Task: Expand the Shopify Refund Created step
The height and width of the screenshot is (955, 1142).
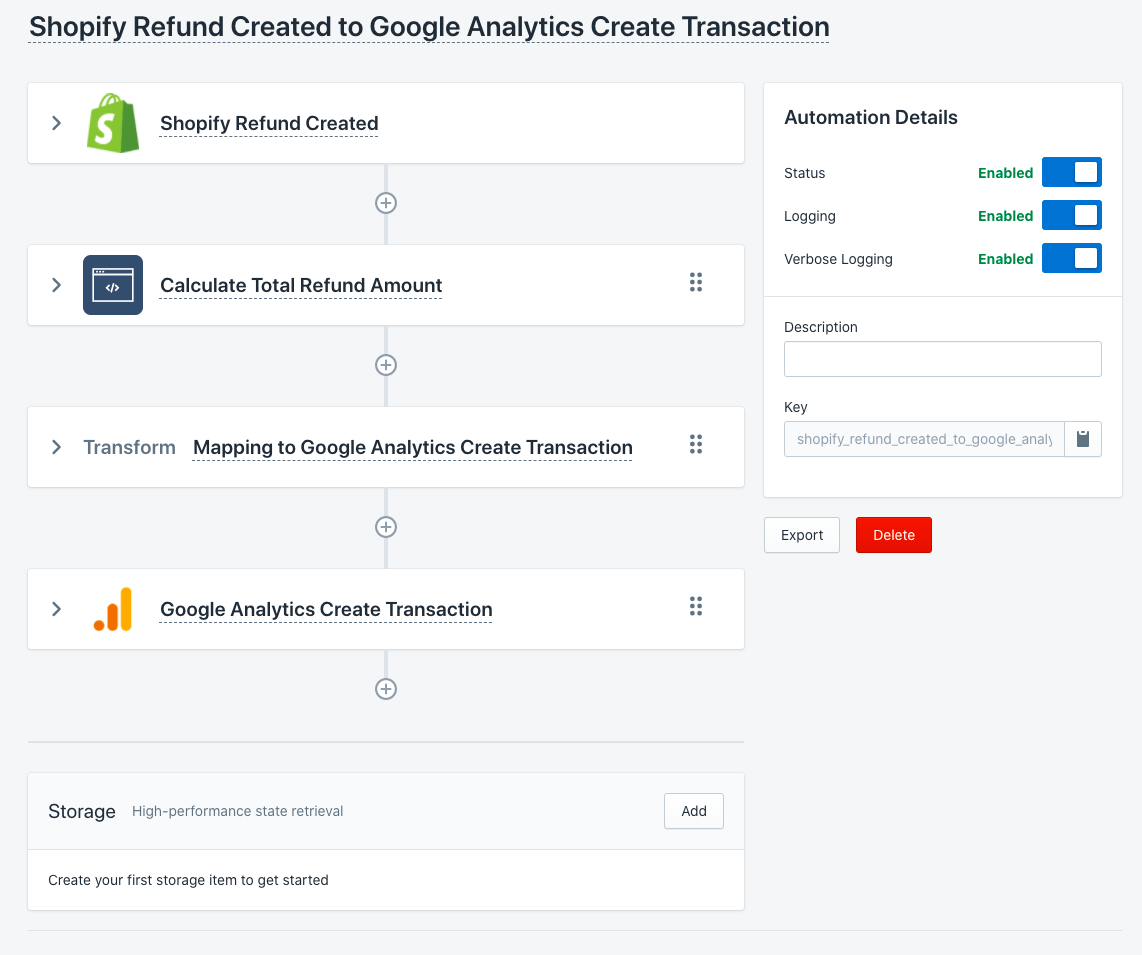Action: pos(57,123)
